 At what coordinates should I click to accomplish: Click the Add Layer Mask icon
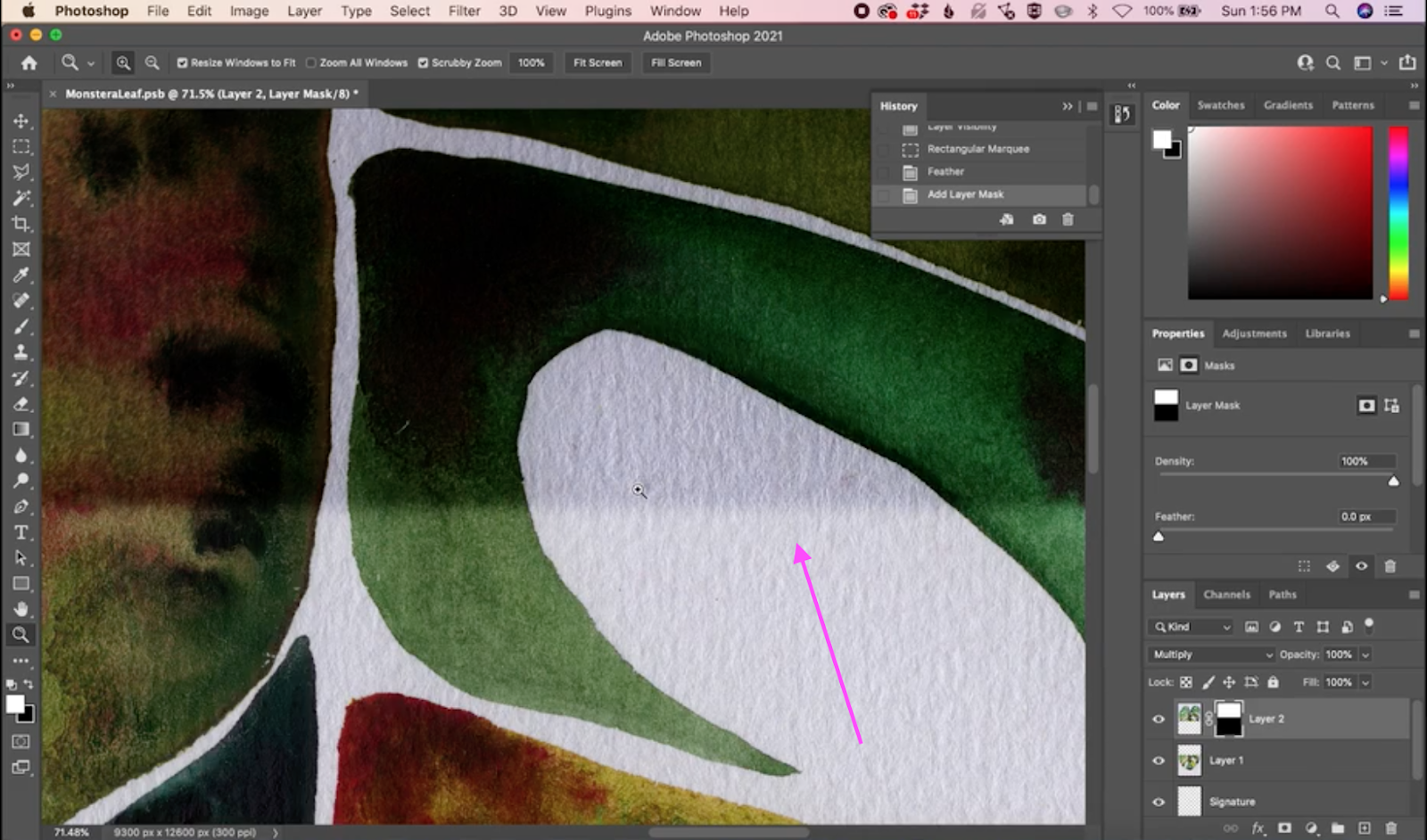pyautogui.click(x=1284, y=828)
